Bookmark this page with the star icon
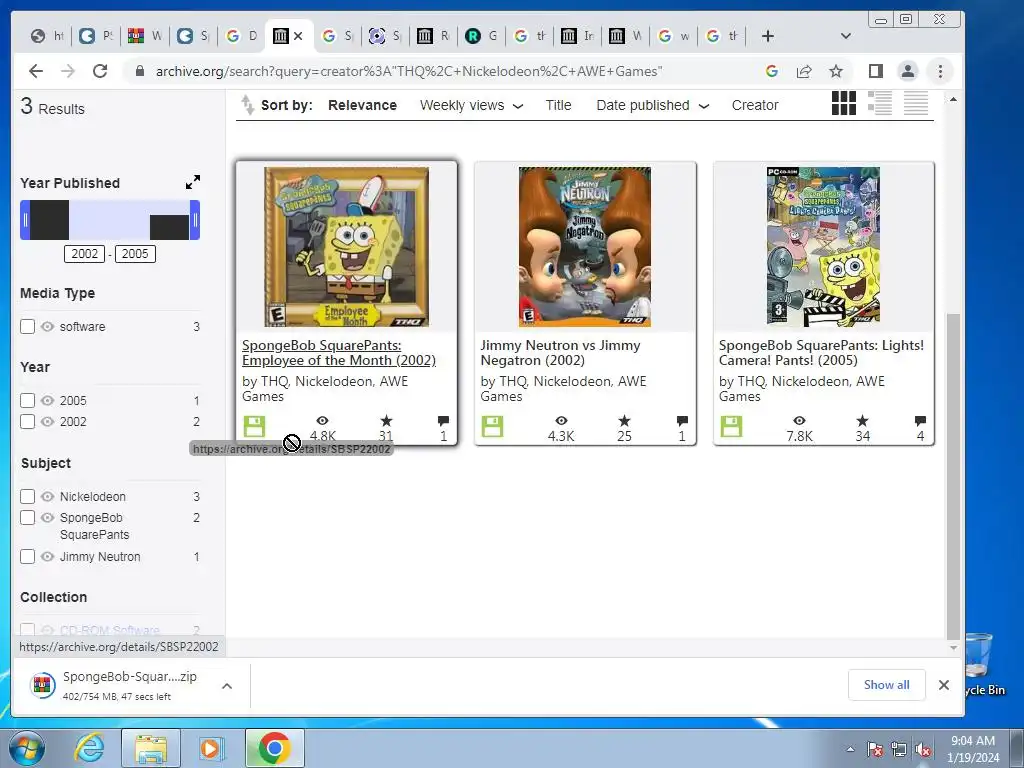The image size is (1024, 768). [836, 71]
